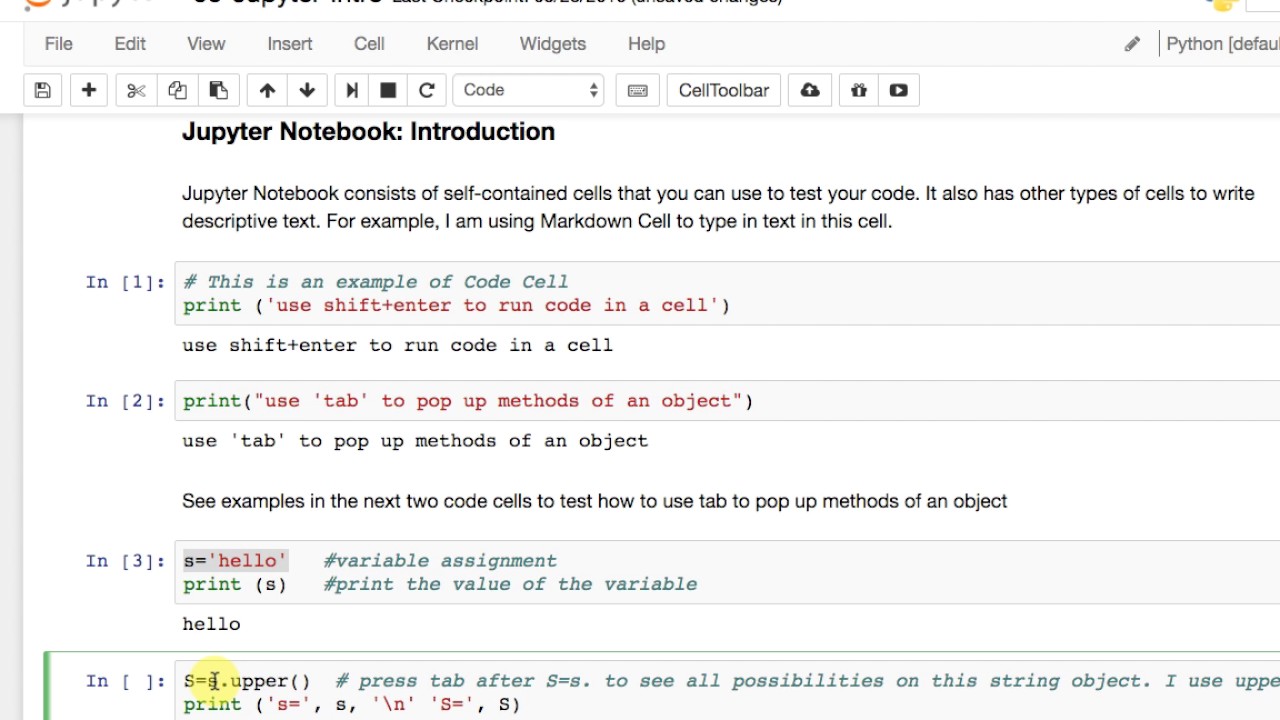Click output 'use 'tab' to pop up methods of an object'
The height and width of the screenshot is (720, 1280).
pos(415,441)
